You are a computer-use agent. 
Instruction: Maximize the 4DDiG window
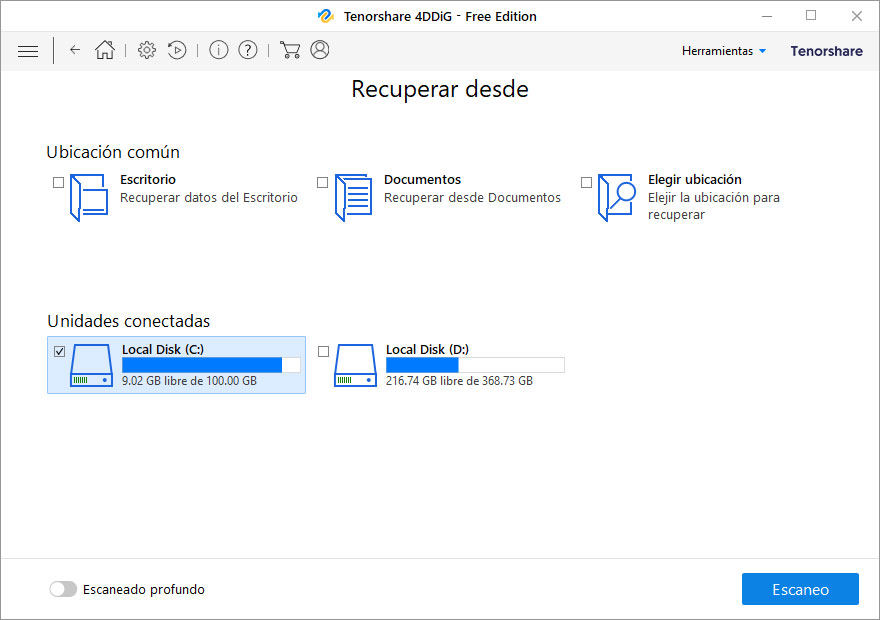[811, 16]
